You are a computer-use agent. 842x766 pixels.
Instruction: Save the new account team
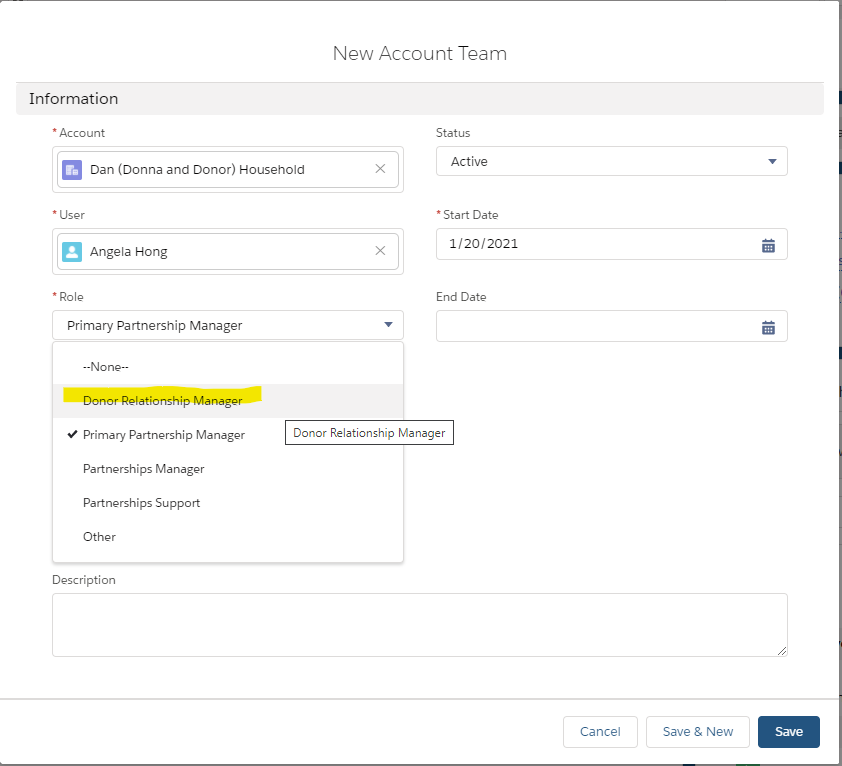[788, 732]
